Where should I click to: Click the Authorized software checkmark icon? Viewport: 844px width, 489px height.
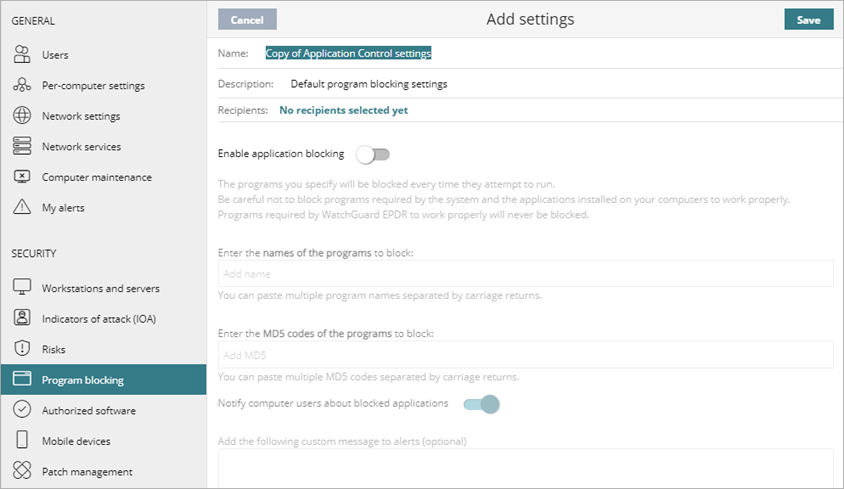click(x=22, y=410)
